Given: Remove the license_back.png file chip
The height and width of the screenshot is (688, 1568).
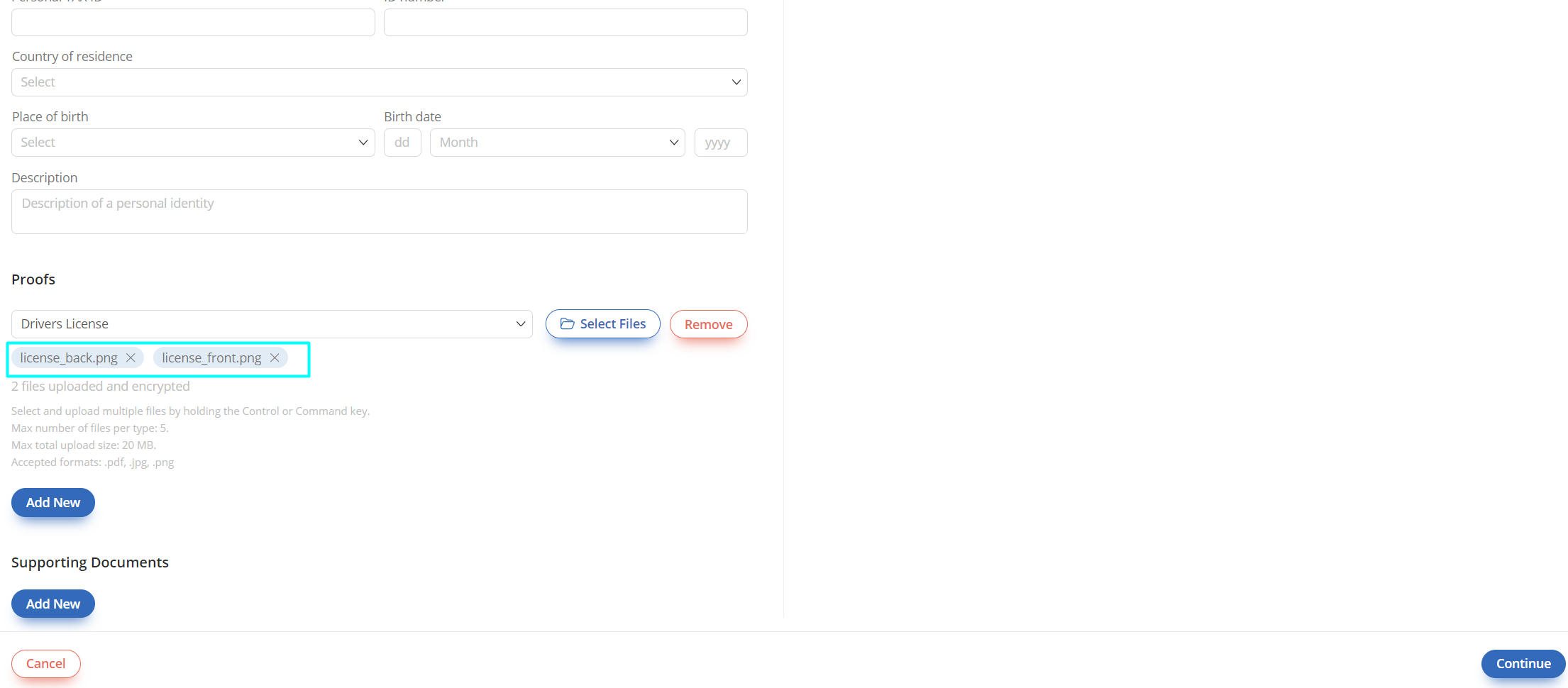Looking at the screenshot, I should [x=131, y=357].
